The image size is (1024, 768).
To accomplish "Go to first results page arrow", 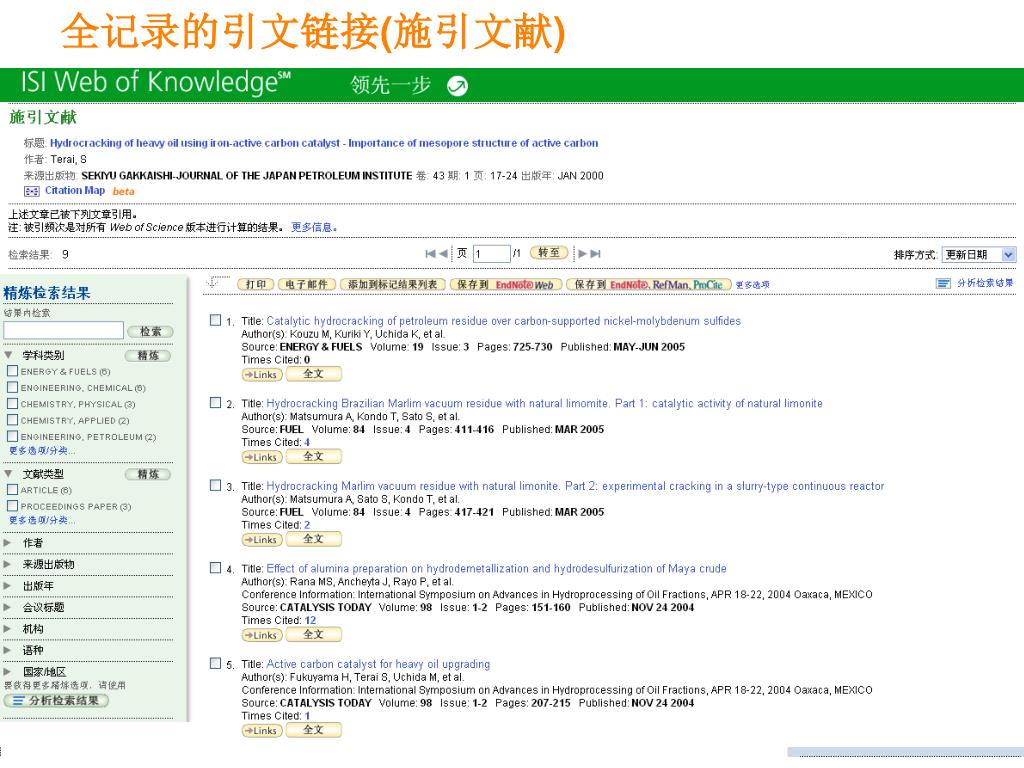I will coord(430,254).
